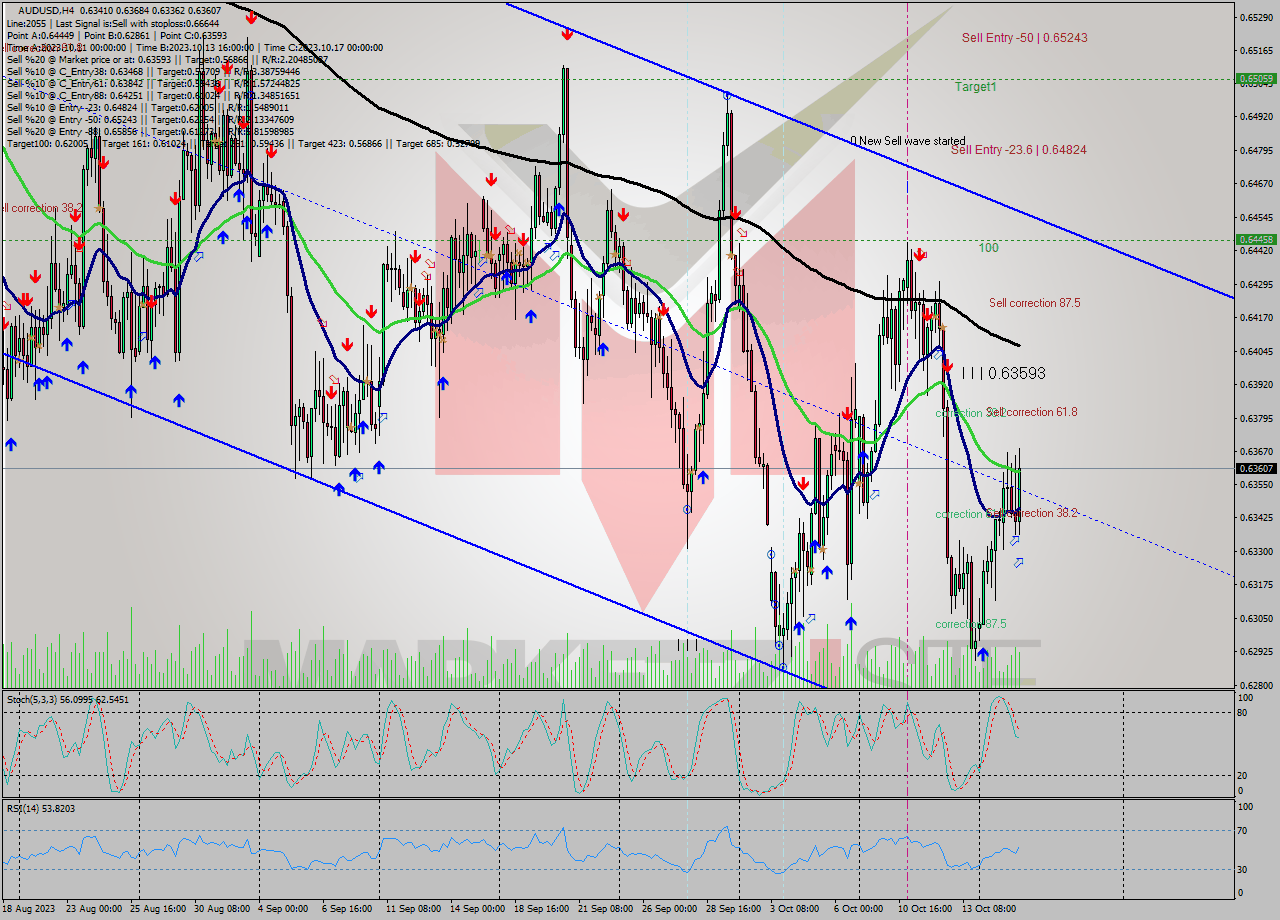
Task: Click the 0.64920 price axis value
Action: (1256, 117)
